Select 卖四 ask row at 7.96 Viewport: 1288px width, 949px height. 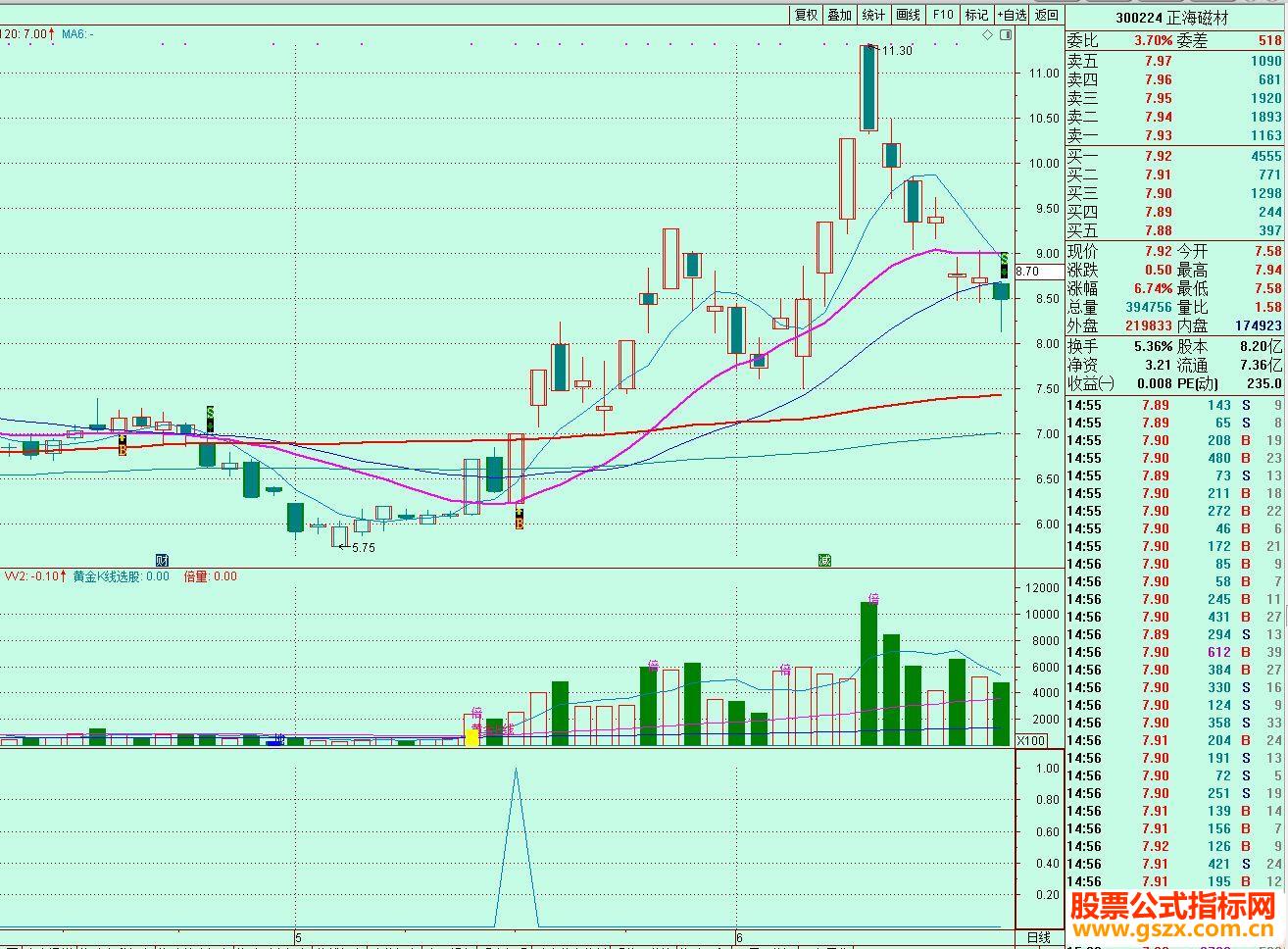click(1175, 79)
